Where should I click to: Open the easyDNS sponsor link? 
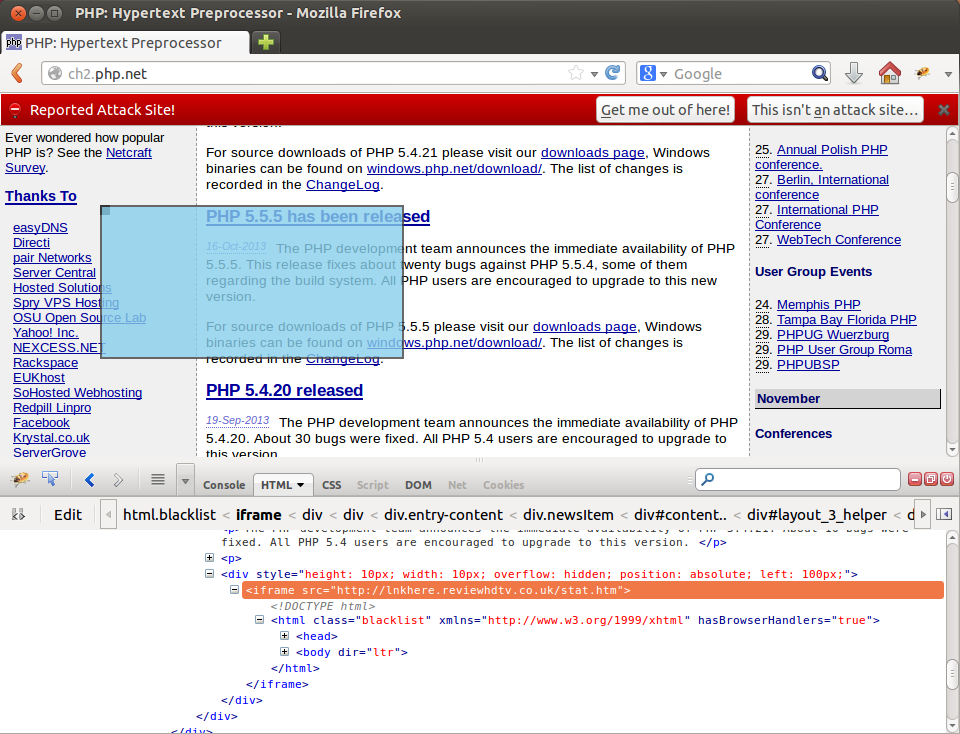(x=40, y=228)
